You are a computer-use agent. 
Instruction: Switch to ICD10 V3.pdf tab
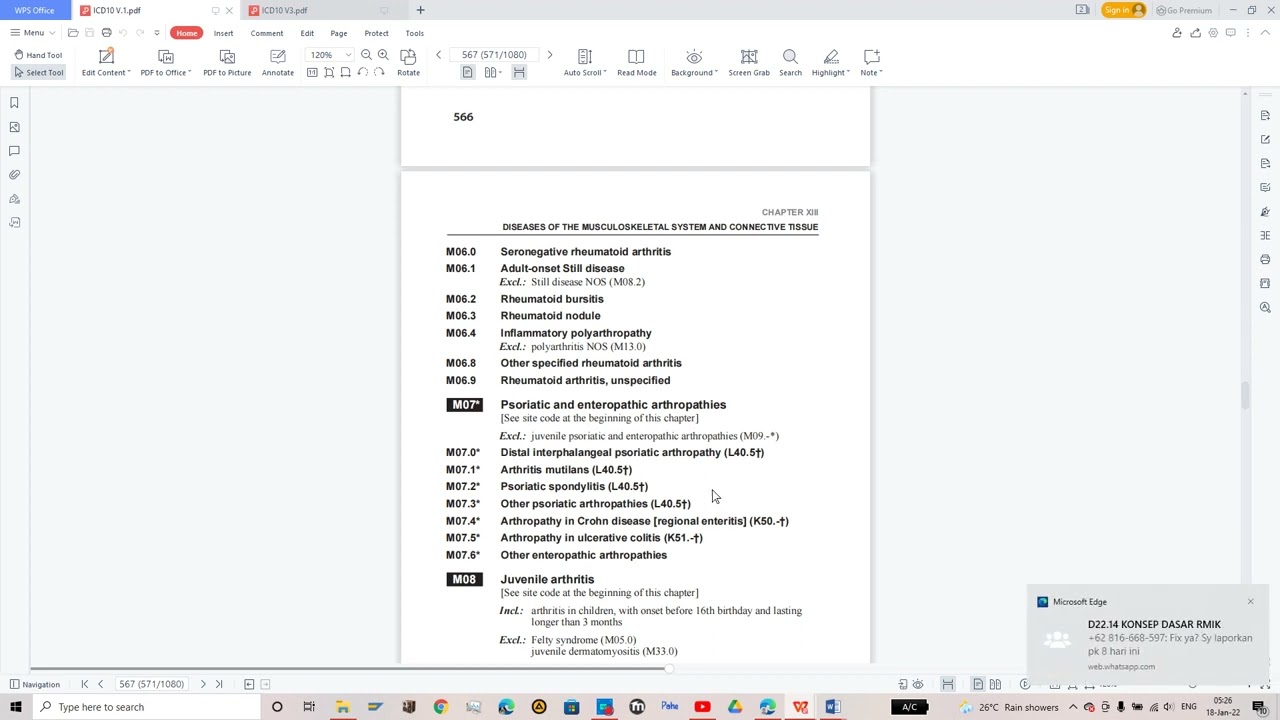[x=284, y=10]
